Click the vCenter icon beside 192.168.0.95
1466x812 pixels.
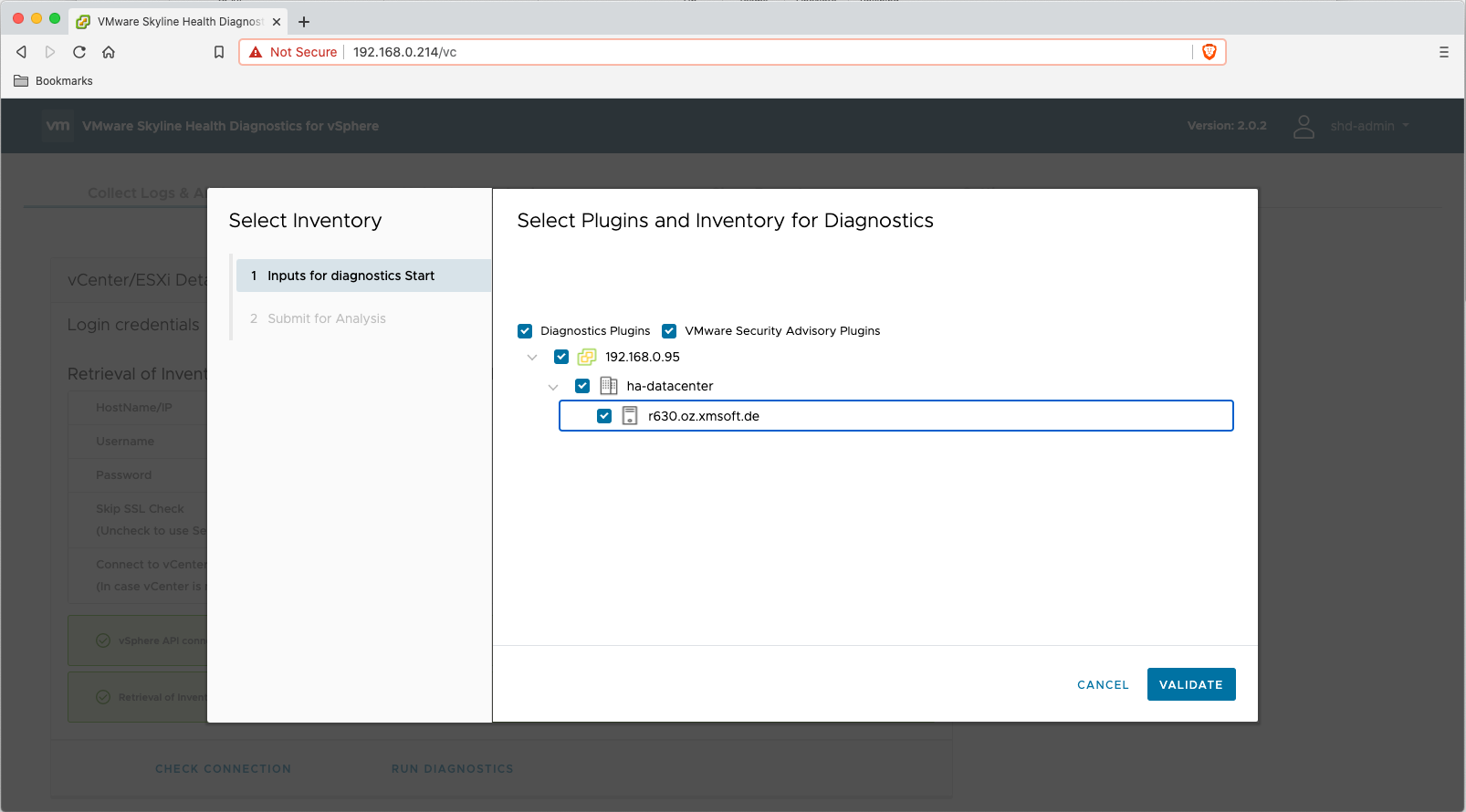pyautogui.click(x=587, y=357)
